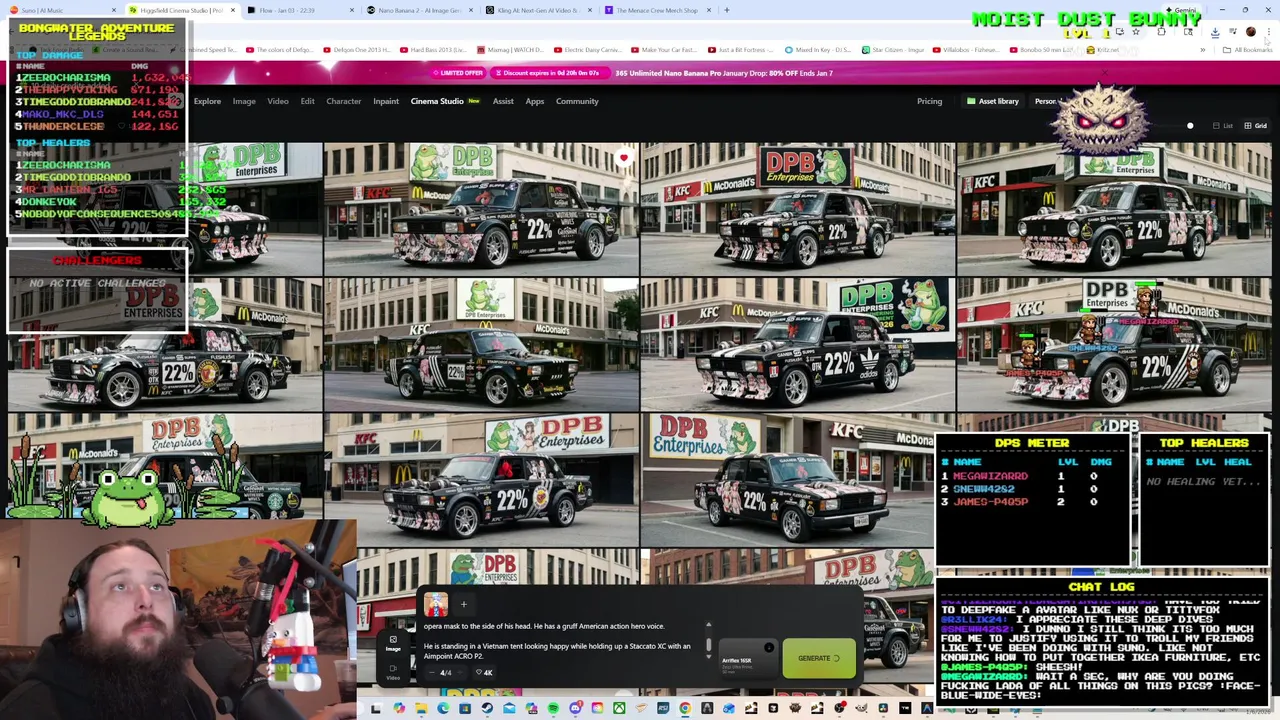Open the Star Citizen Imgur bookmark
The width and height of the screenshot is (1280, 720).
(893, 49)
